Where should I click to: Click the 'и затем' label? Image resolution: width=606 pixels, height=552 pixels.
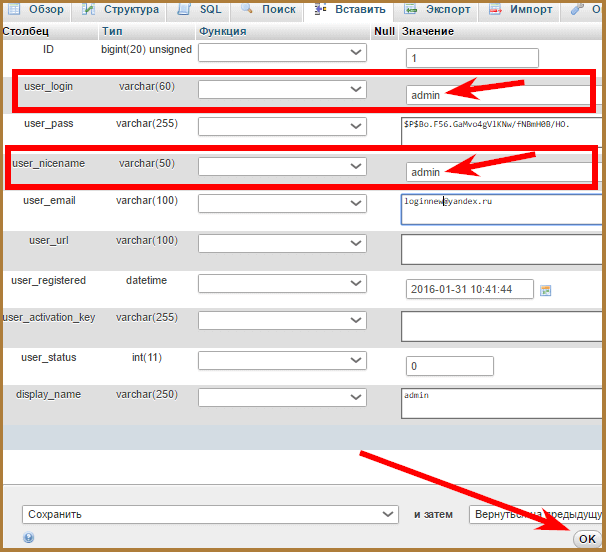(x=433, y=515)
